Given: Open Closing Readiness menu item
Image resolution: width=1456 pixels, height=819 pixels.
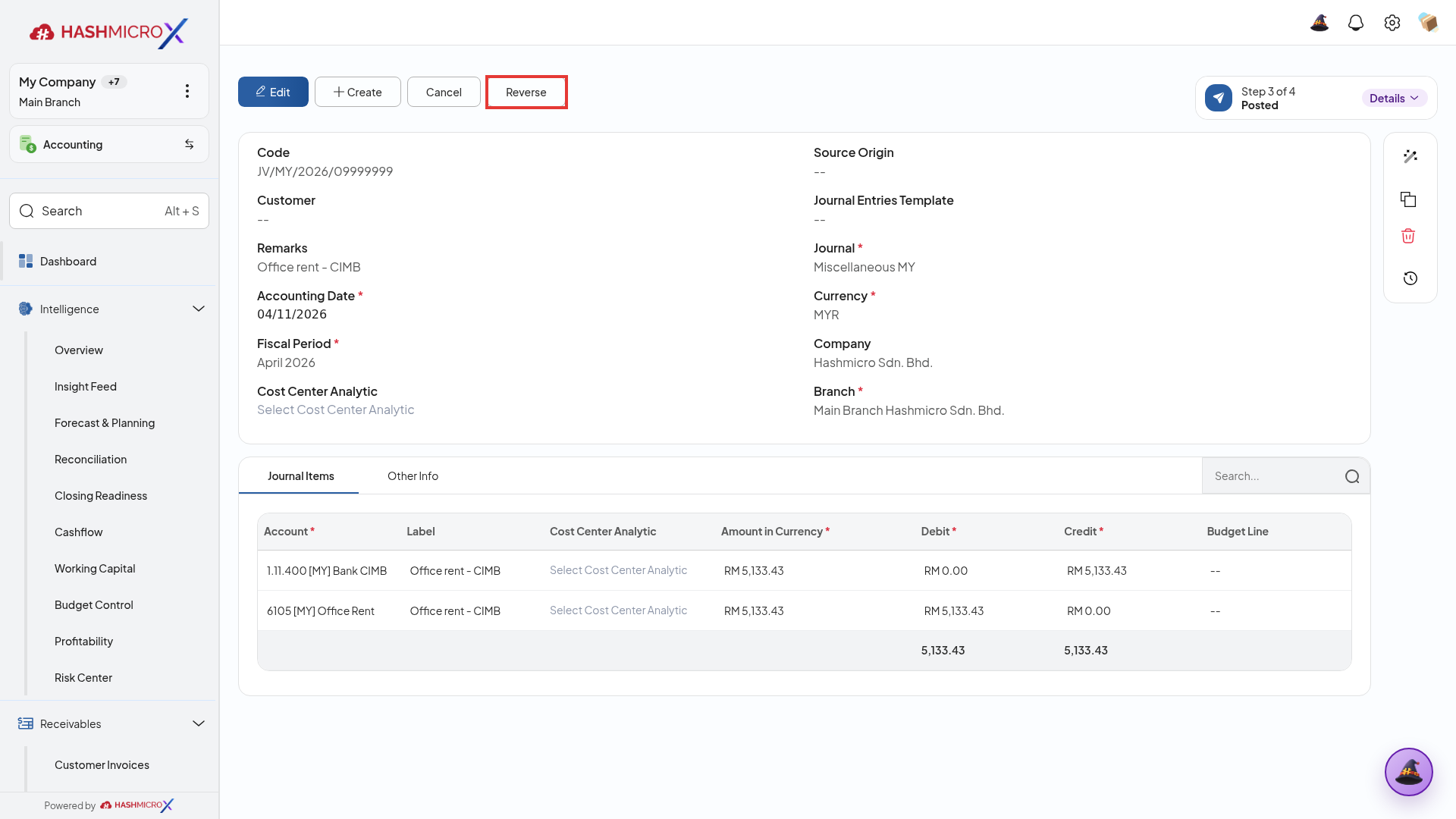Looking at the screenshot, I should coord(101,495).
